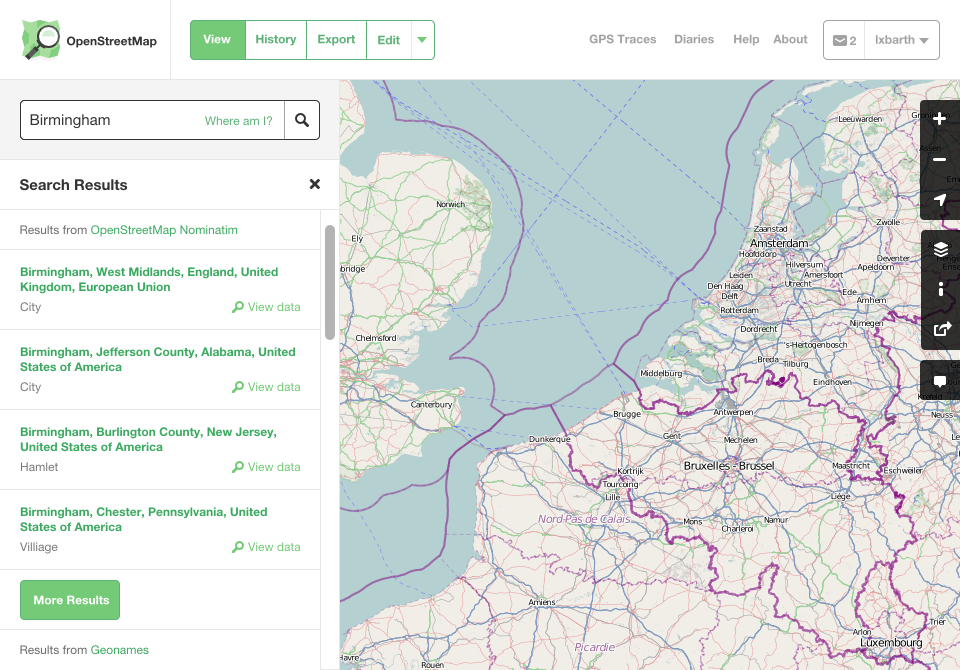Open the History tab
This screenshot has height=670, width=960.
pos(276,40)
